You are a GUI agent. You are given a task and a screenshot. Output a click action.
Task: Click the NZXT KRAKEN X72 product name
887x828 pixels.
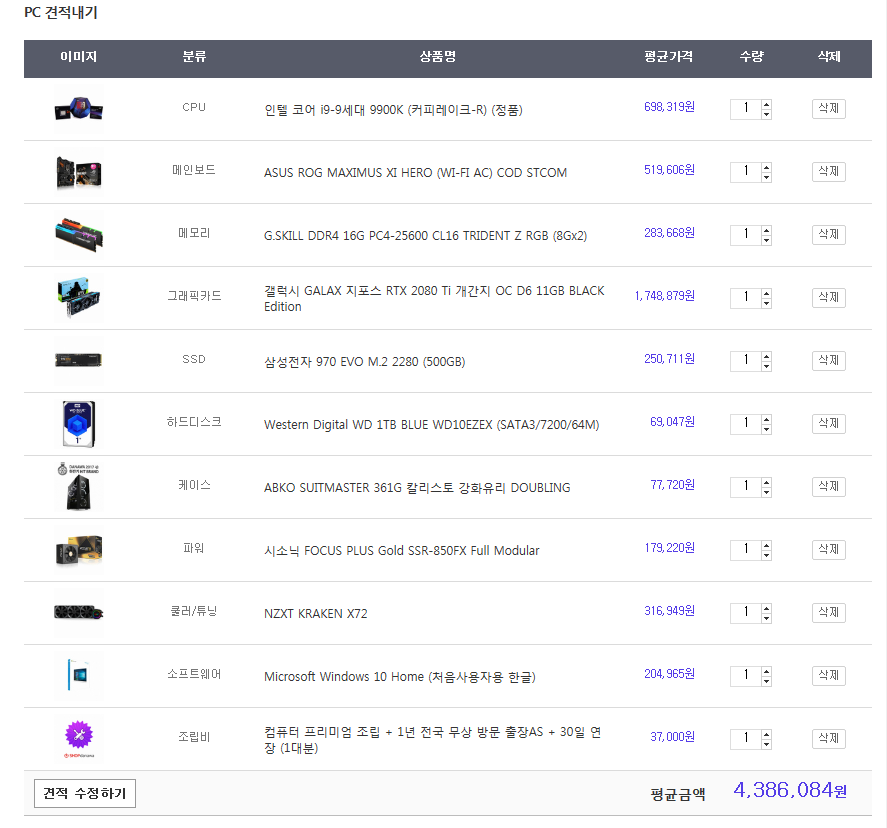[316, 614]
